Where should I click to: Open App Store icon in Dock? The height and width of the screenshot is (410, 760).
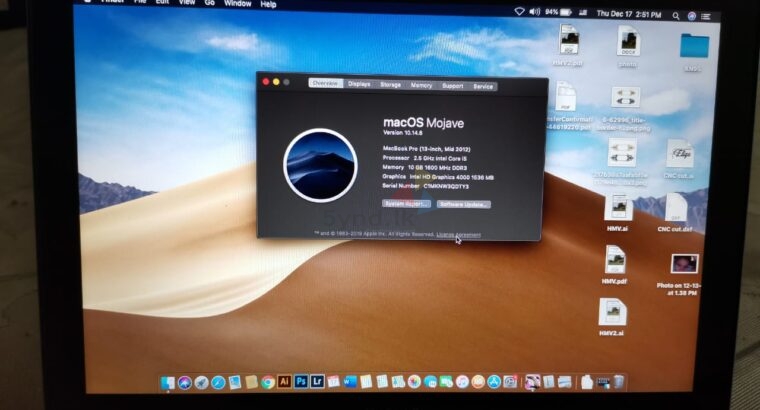tap(494, 382)
